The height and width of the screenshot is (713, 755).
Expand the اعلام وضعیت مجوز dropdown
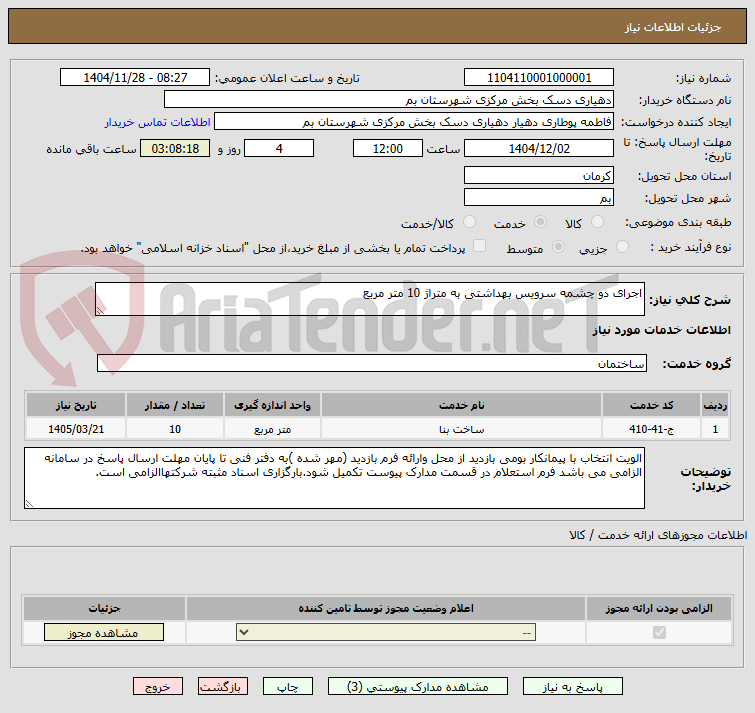(386, 633)
